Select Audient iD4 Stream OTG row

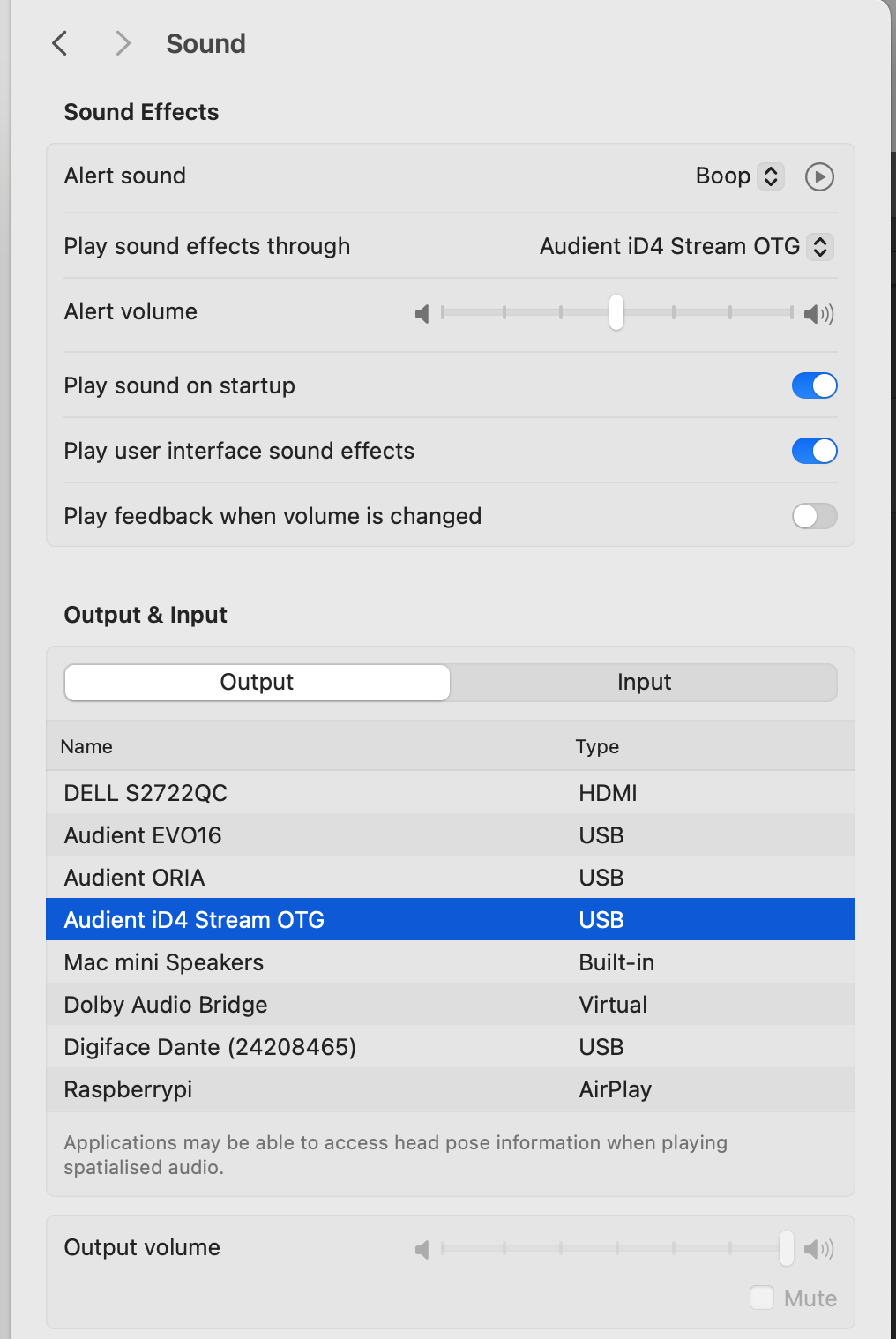coord(451,919)
